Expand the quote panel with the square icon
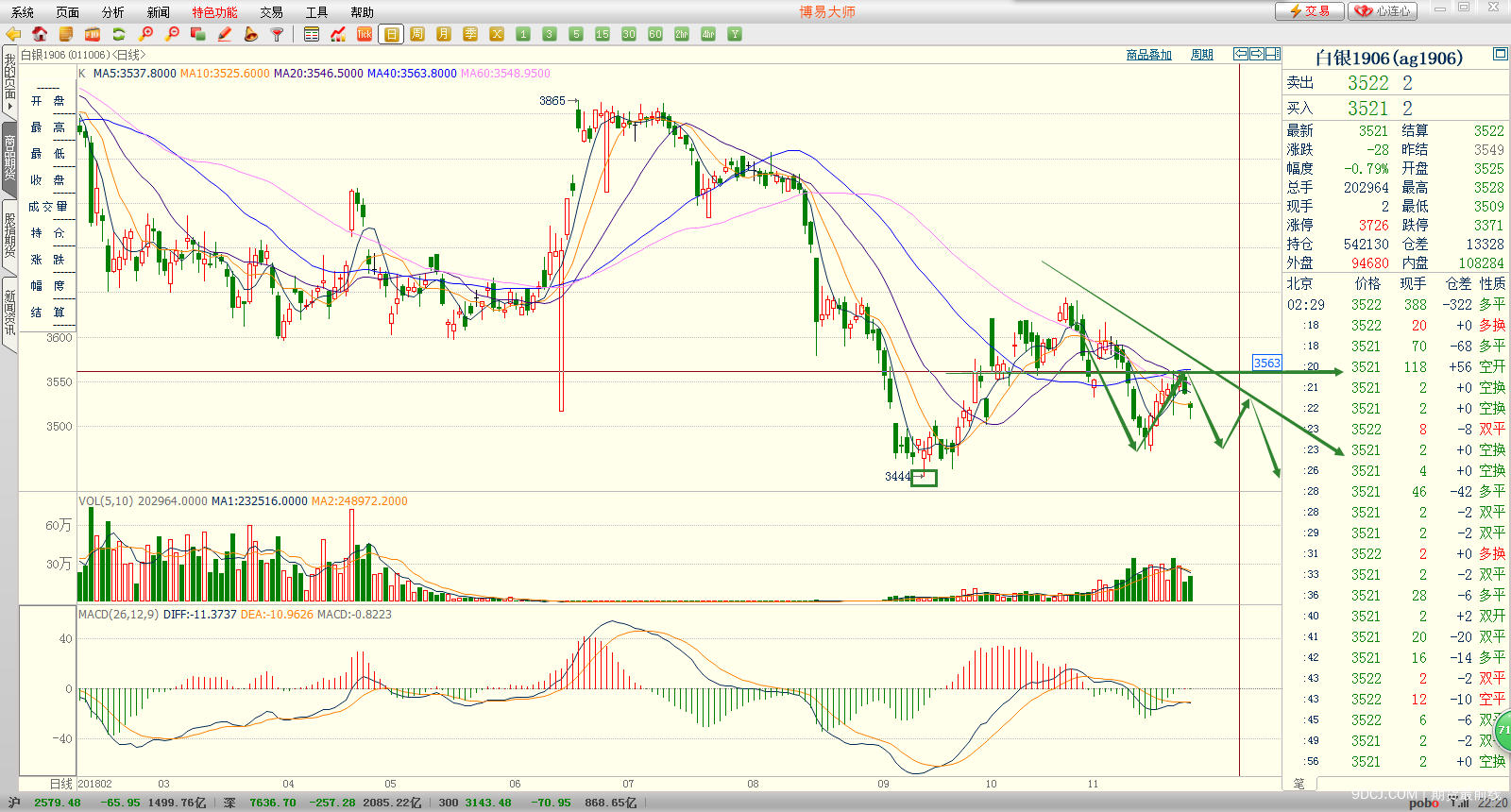 coord(1500,55)
